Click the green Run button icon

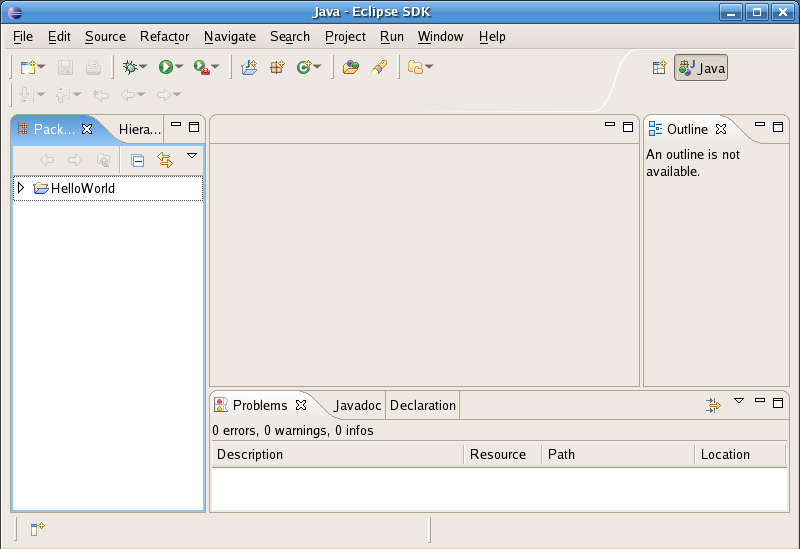165,67
